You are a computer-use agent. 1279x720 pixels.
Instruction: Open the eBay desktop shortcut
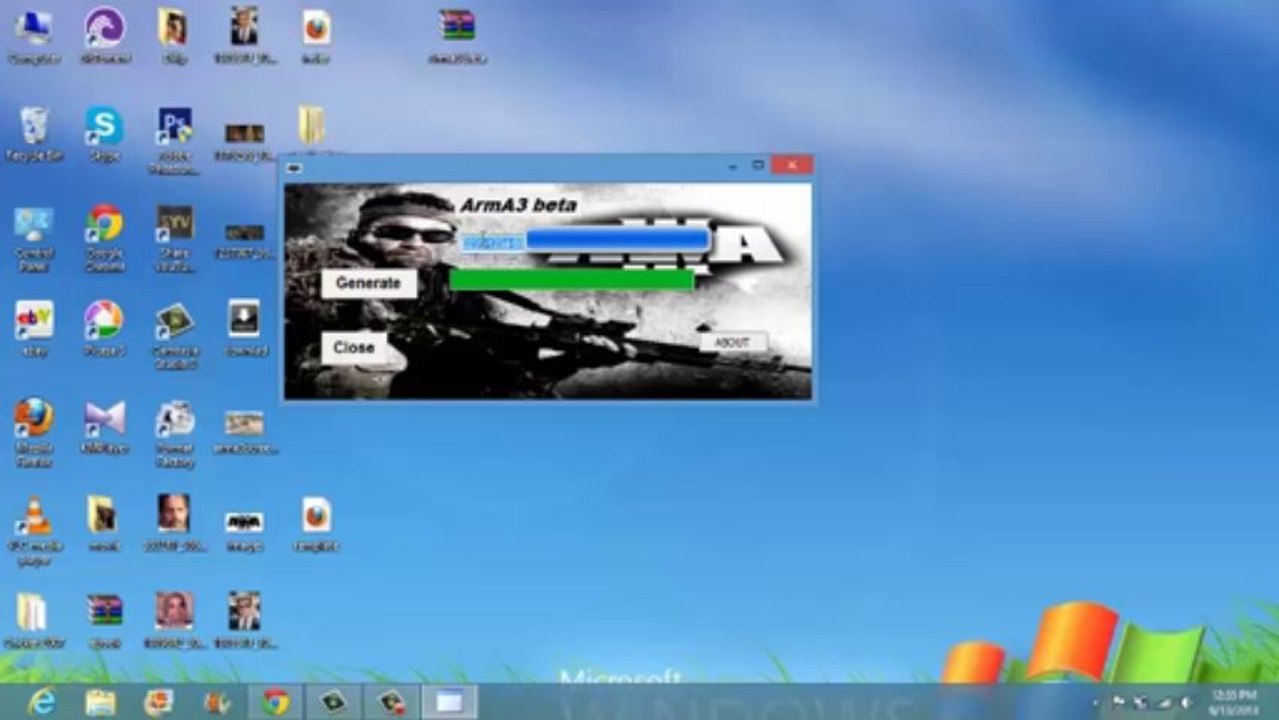pos(34,330)
